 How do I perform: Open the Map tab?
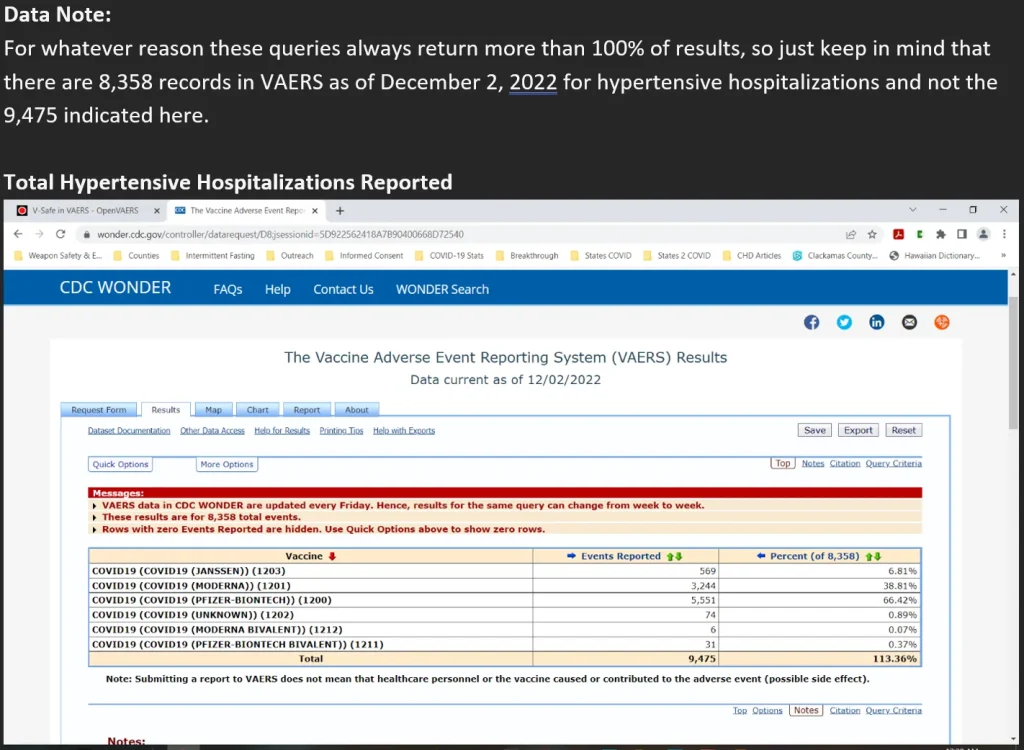pyautogui.click(x=213, y=410)
